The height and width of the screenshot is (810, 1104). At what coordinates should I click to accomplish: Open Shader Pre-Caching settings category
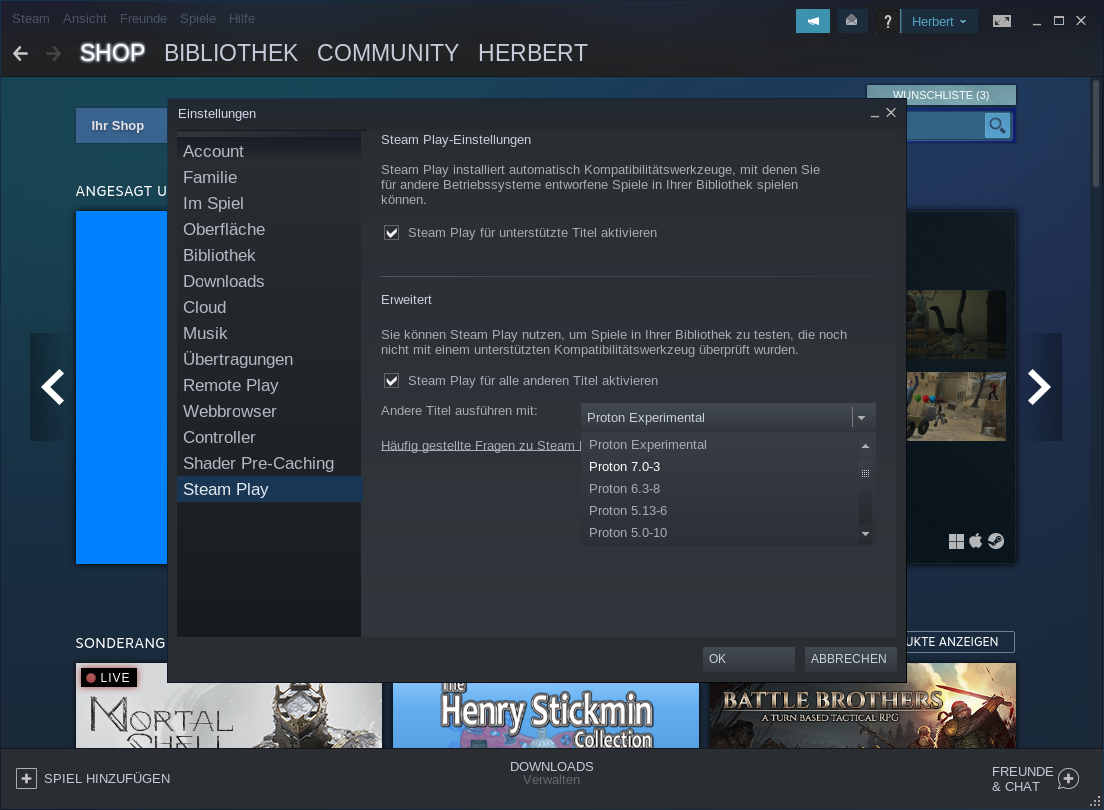pyautogui.click(x=269, y=464)
